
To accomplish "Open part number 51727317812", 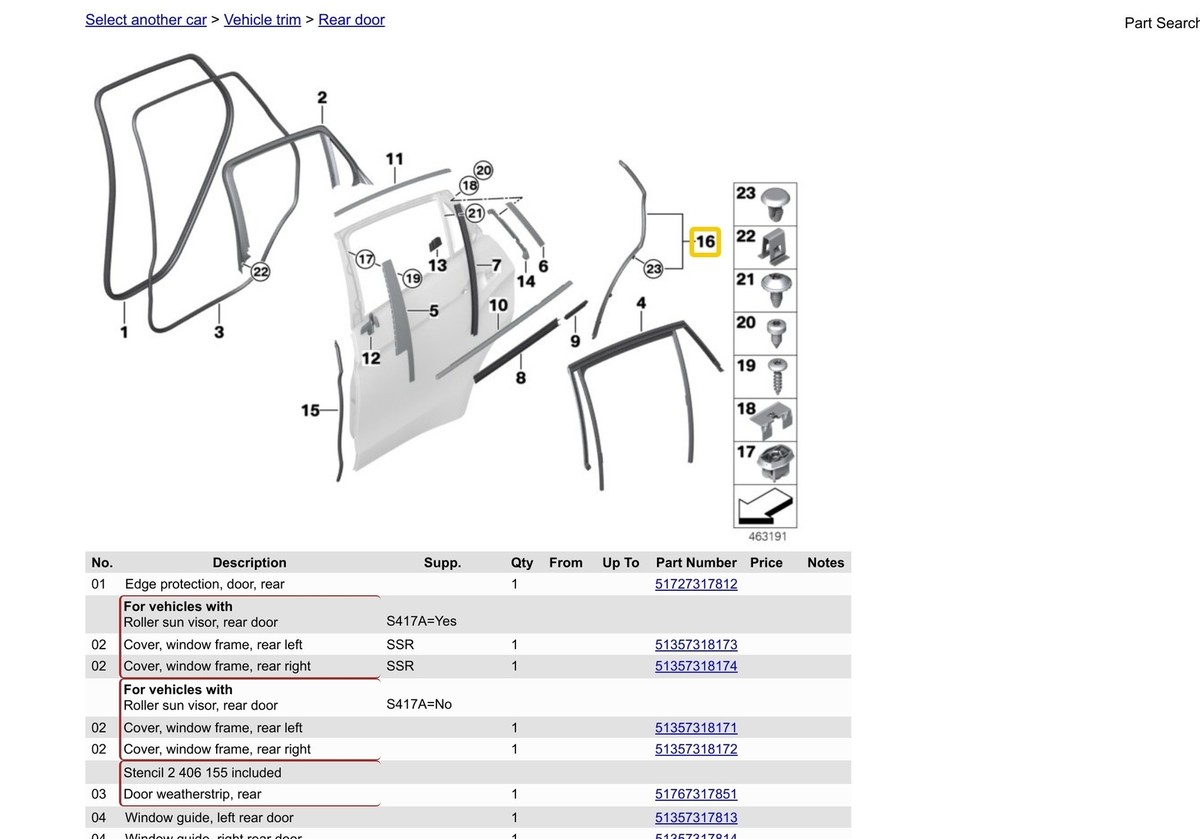I will pos(696,584).
